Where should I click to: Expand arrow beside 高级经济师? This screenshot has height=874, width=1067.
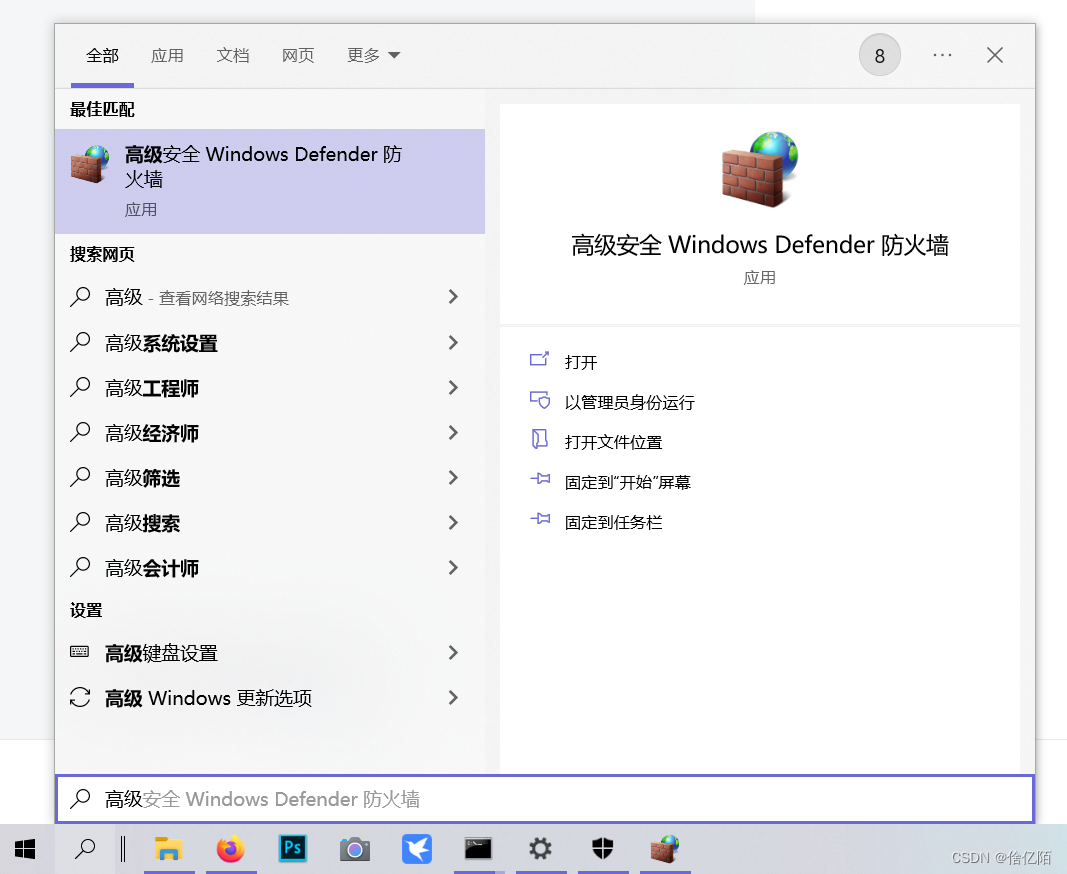[x=453, y=432]
